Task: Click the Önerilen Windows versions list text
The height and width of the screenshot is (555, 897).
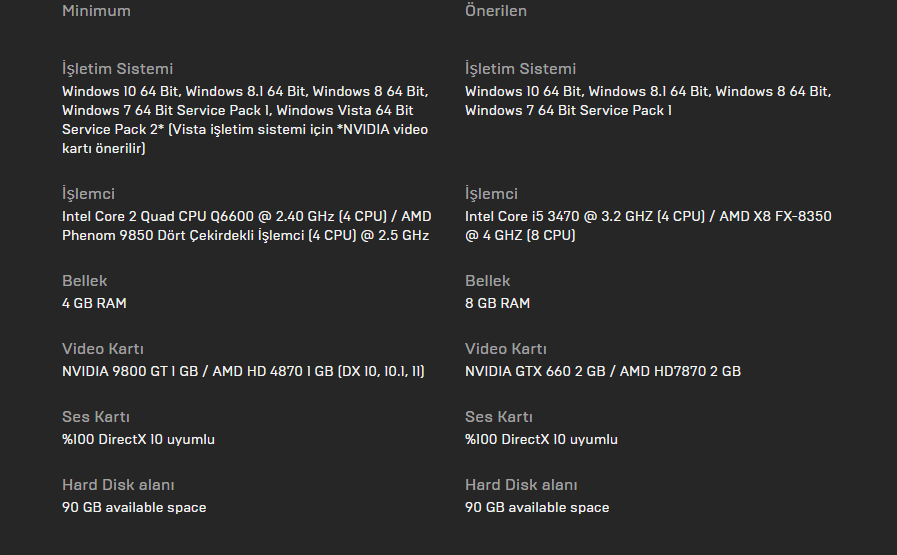Action: [647, 101]
